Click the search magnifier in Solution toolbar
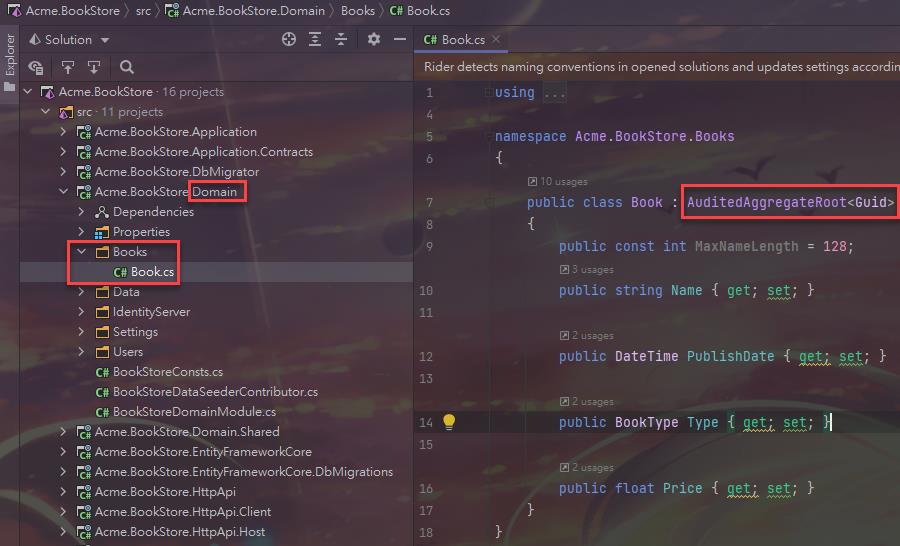Screen dimensions: 900x546 127,67
